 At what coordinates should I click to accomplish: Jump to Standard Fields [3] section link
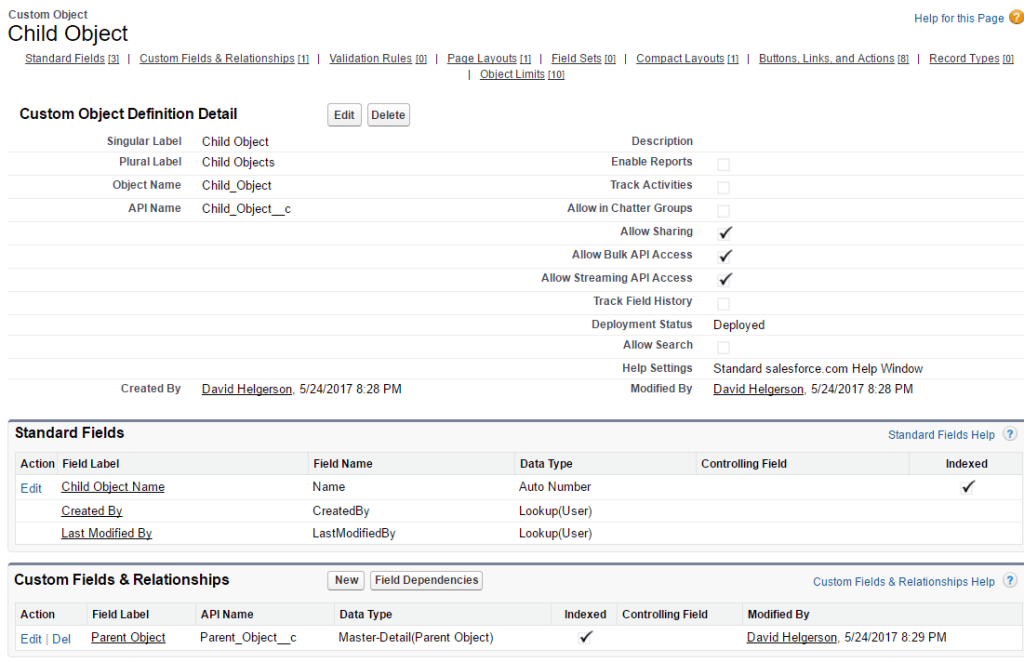pos(72,58)
